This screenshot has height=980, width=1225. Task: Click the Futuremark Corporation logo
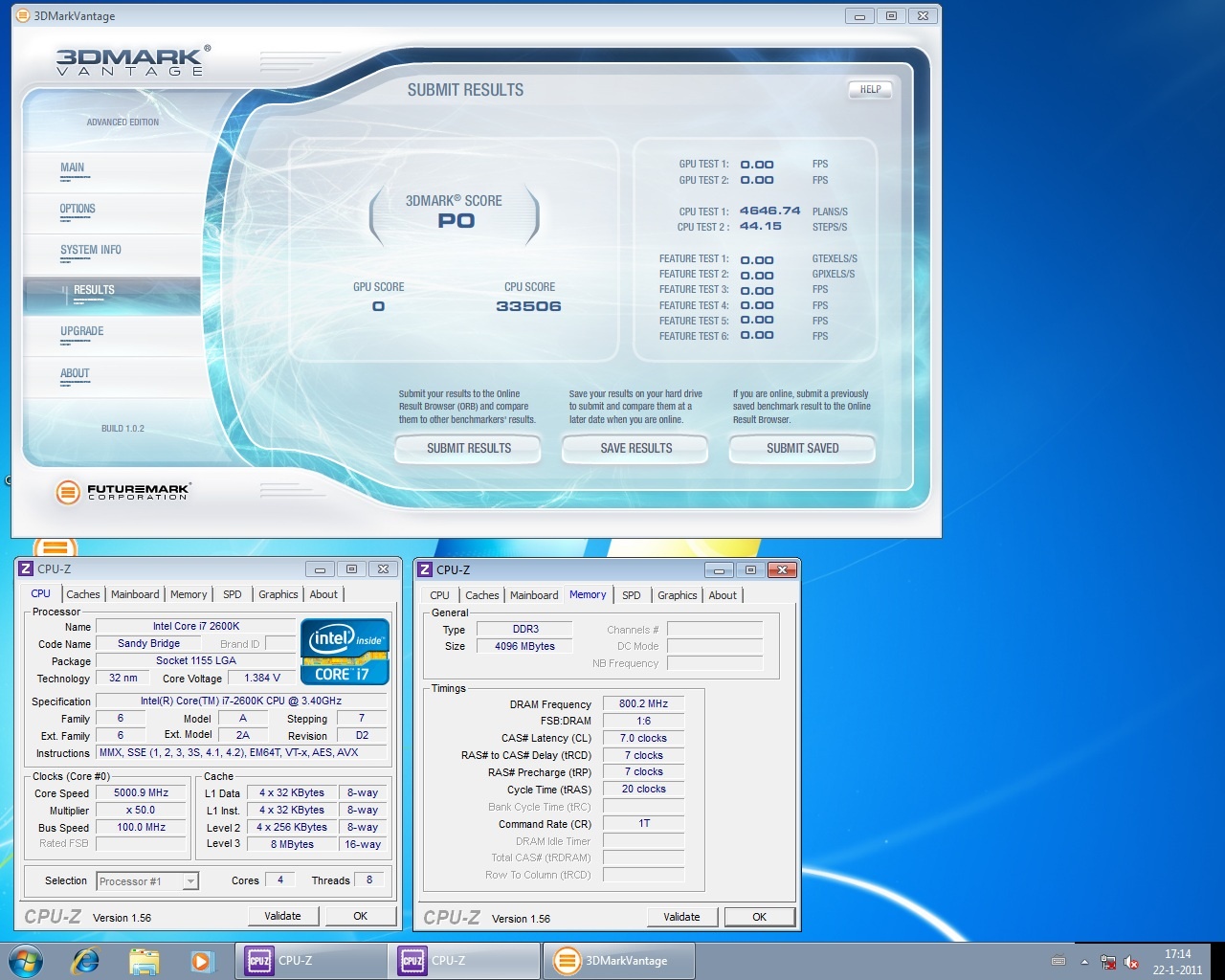coord(123,492)
